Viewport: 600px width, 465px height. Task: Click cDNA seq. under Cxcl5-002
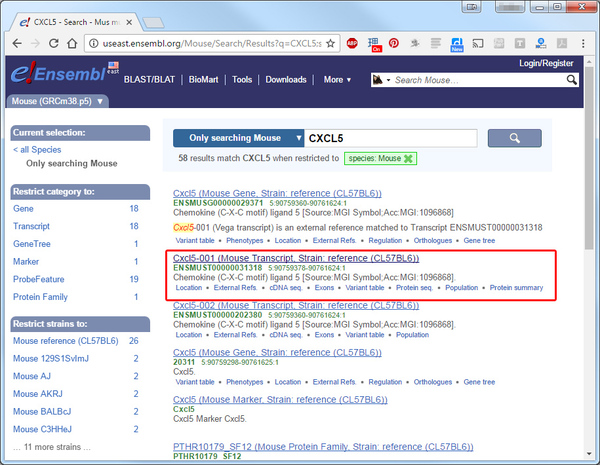pos(286,335)
